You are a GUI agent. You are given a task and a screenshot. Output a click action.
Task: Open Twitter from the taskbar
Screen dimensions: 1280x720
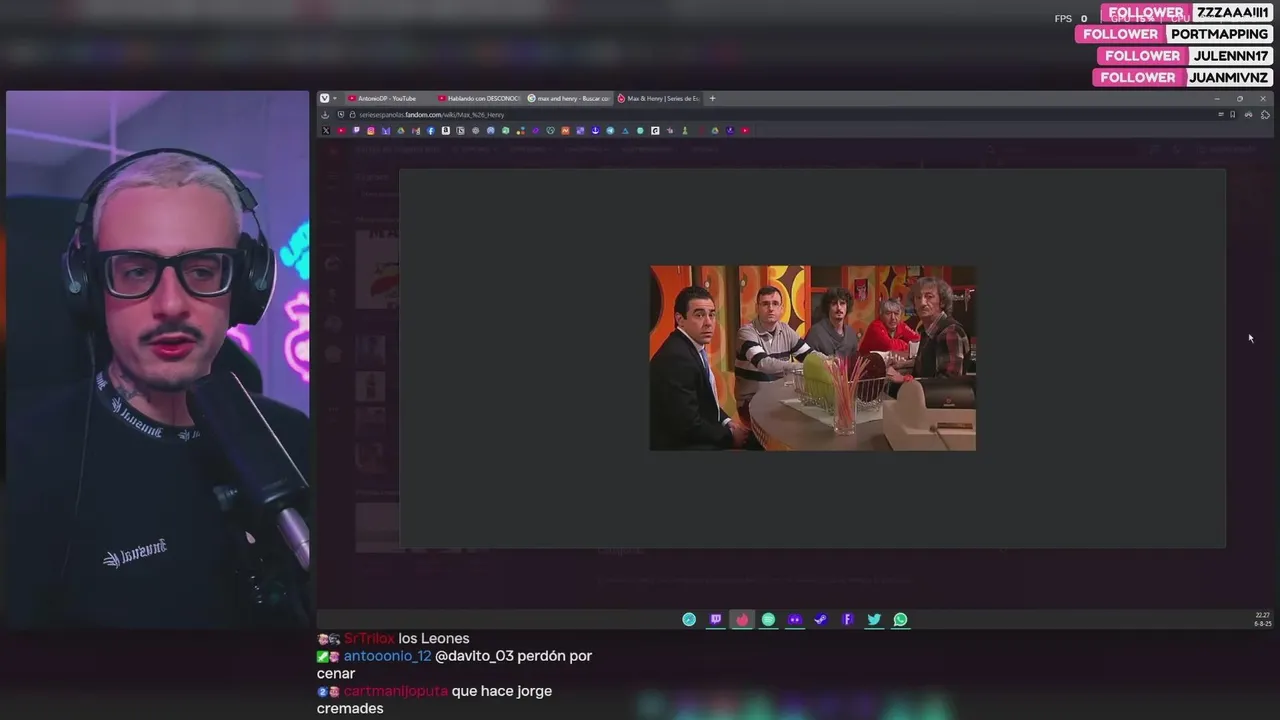pos(874,619)
